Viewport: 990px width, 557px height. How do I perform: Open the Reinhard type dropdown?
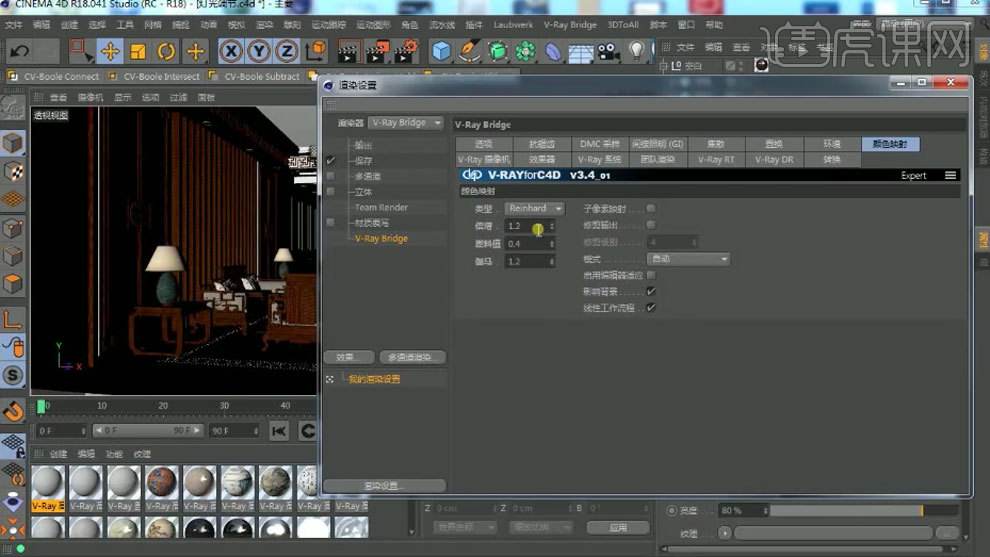pos(534,208)
